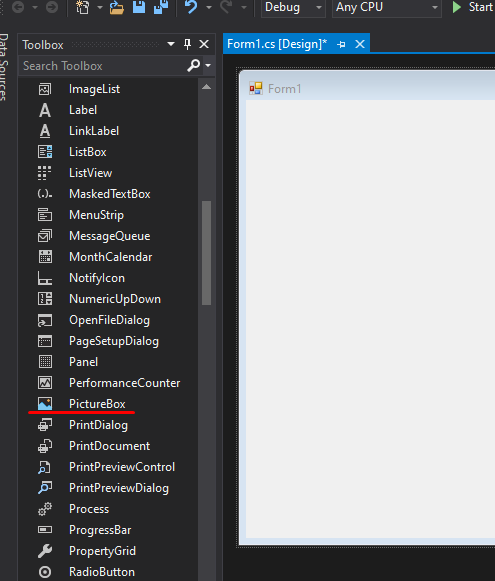The width and height of the screenshot is (495, 581).
Task: Choose the PrintPreviewControl icon
Action: [x=45, y=467]
